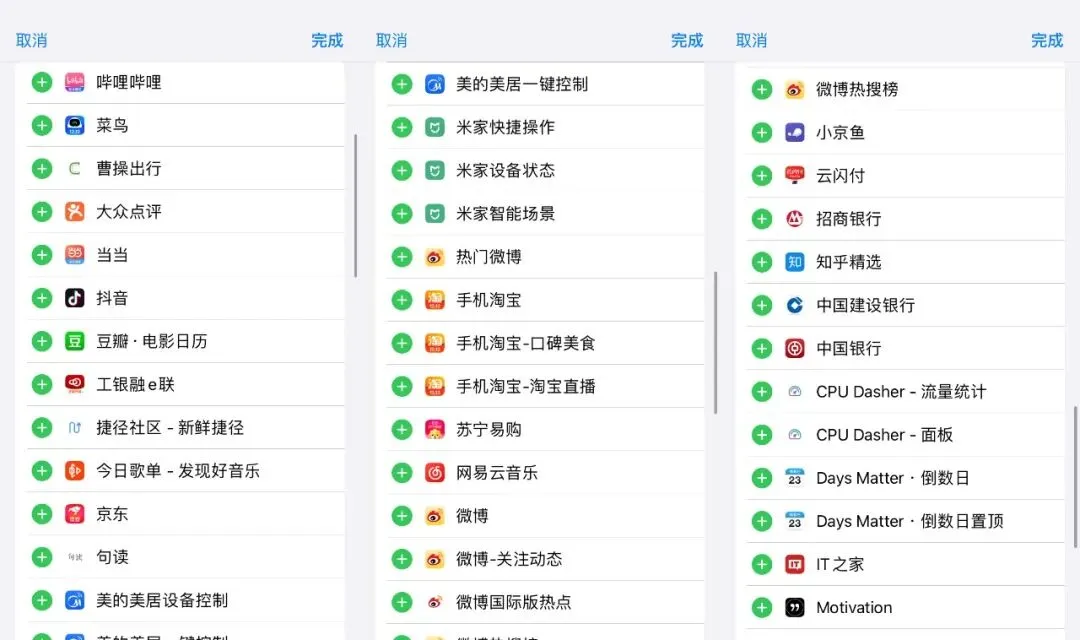
Task: Add 美的美居一键控制 widget with green plus
Action: click(x=402, y=84)
